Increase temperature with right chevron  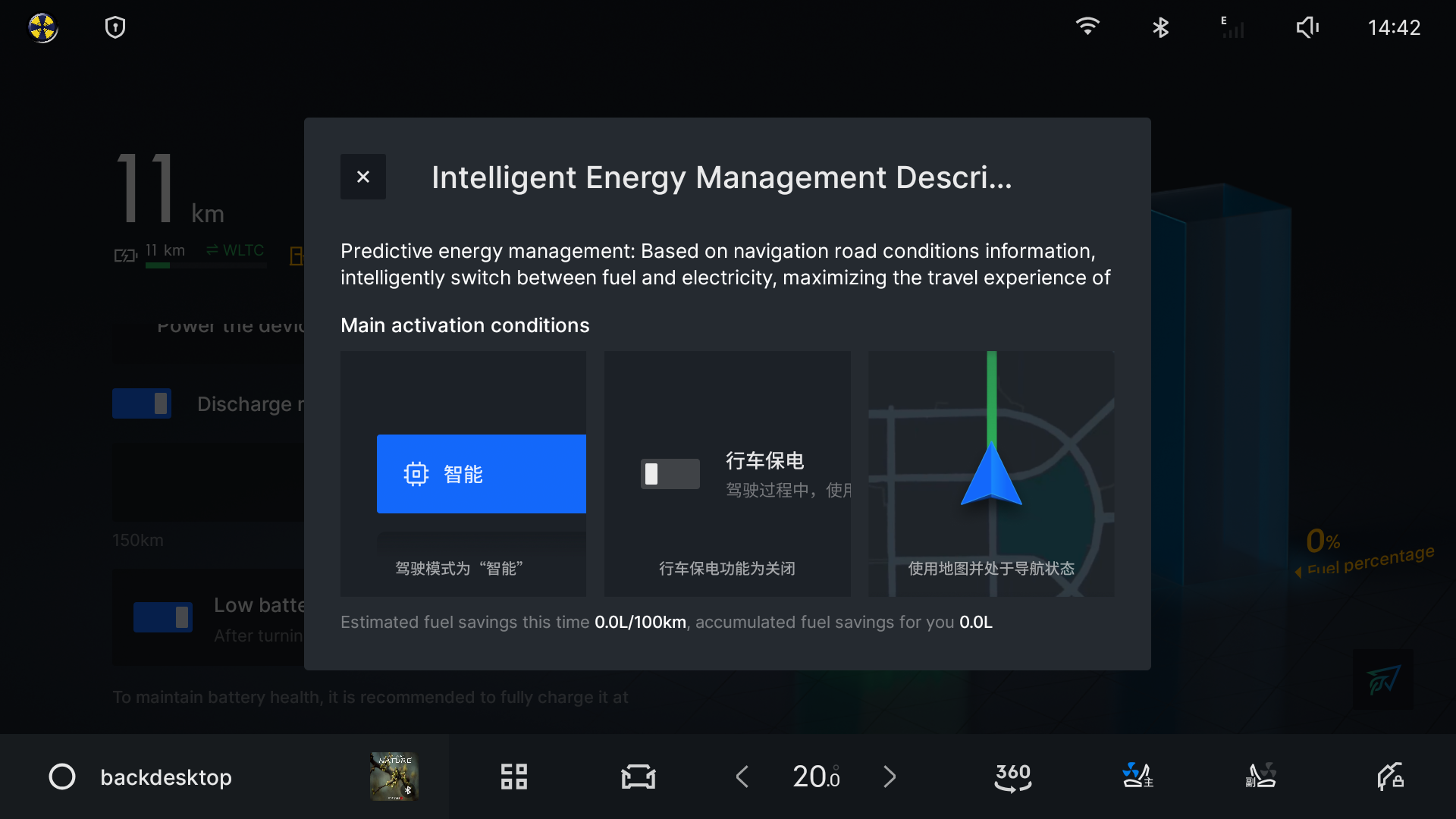click(890, 777)
